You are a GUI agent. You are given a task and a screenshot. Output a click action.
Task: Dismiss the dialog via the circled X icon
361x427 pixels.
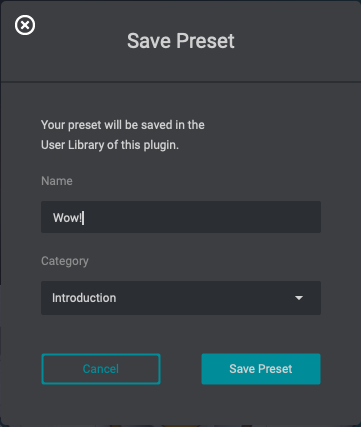25,25
